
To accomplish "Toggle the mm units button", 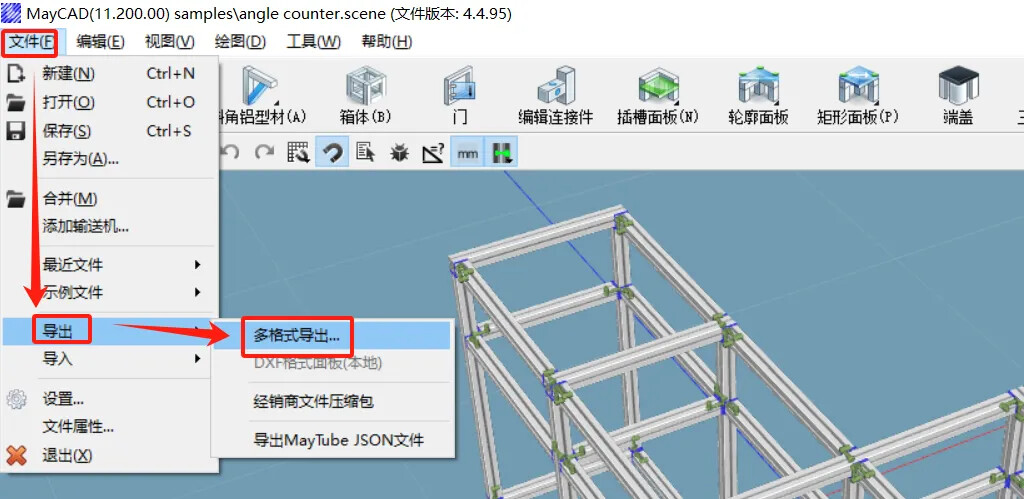I will (467, 153).
